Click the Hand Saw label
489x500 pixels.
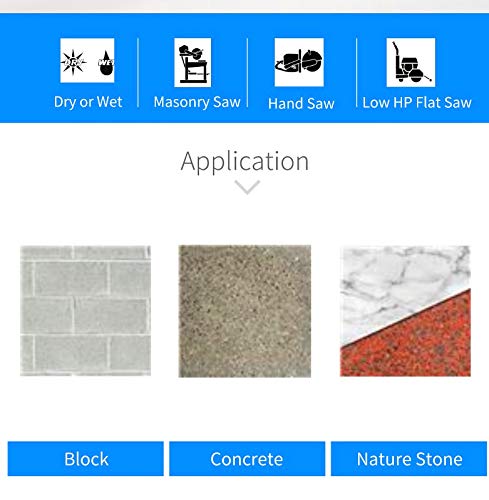[301, 104]
